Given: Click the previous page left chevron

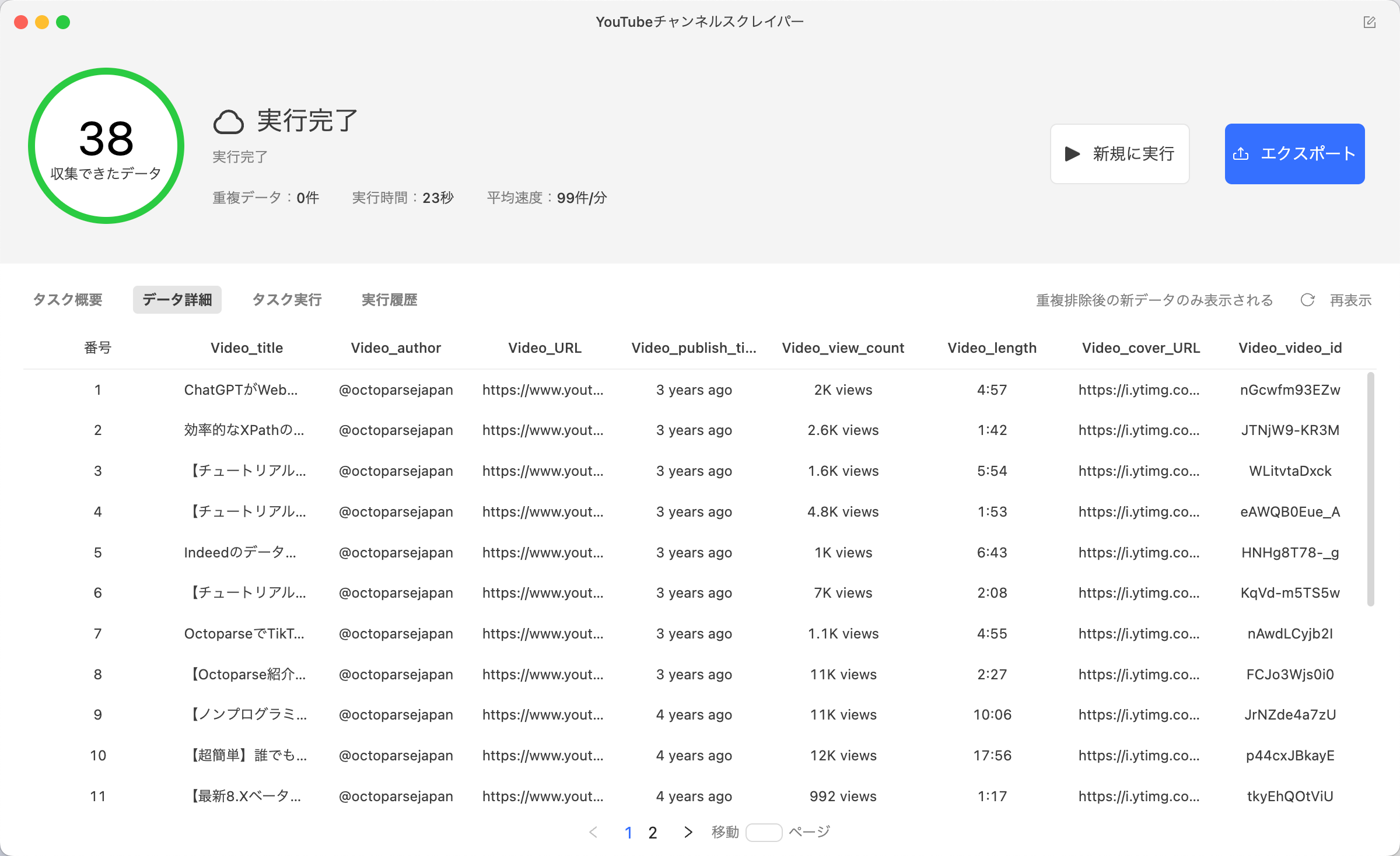Looking at the screenshot, I should point(593,832).
